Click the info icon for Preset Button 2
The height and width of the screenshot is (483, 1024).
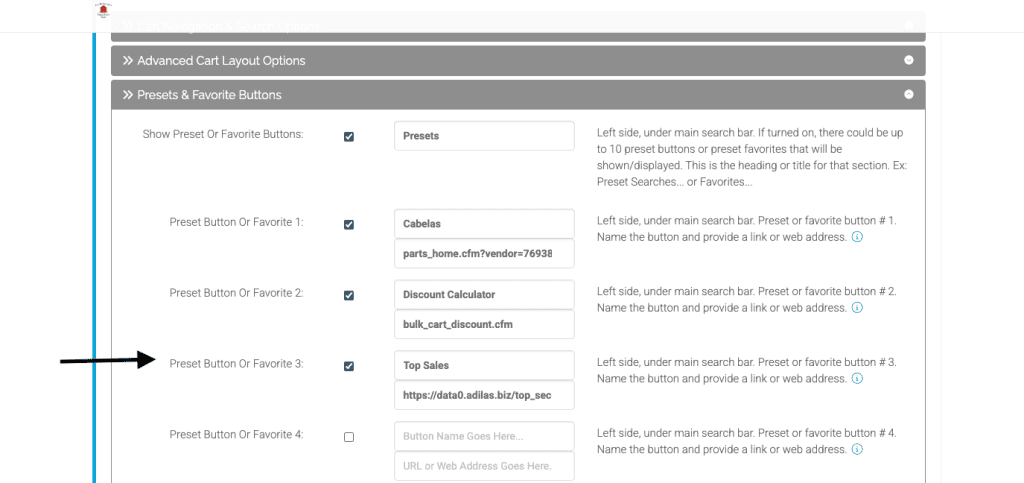click(x=857, y=308)
